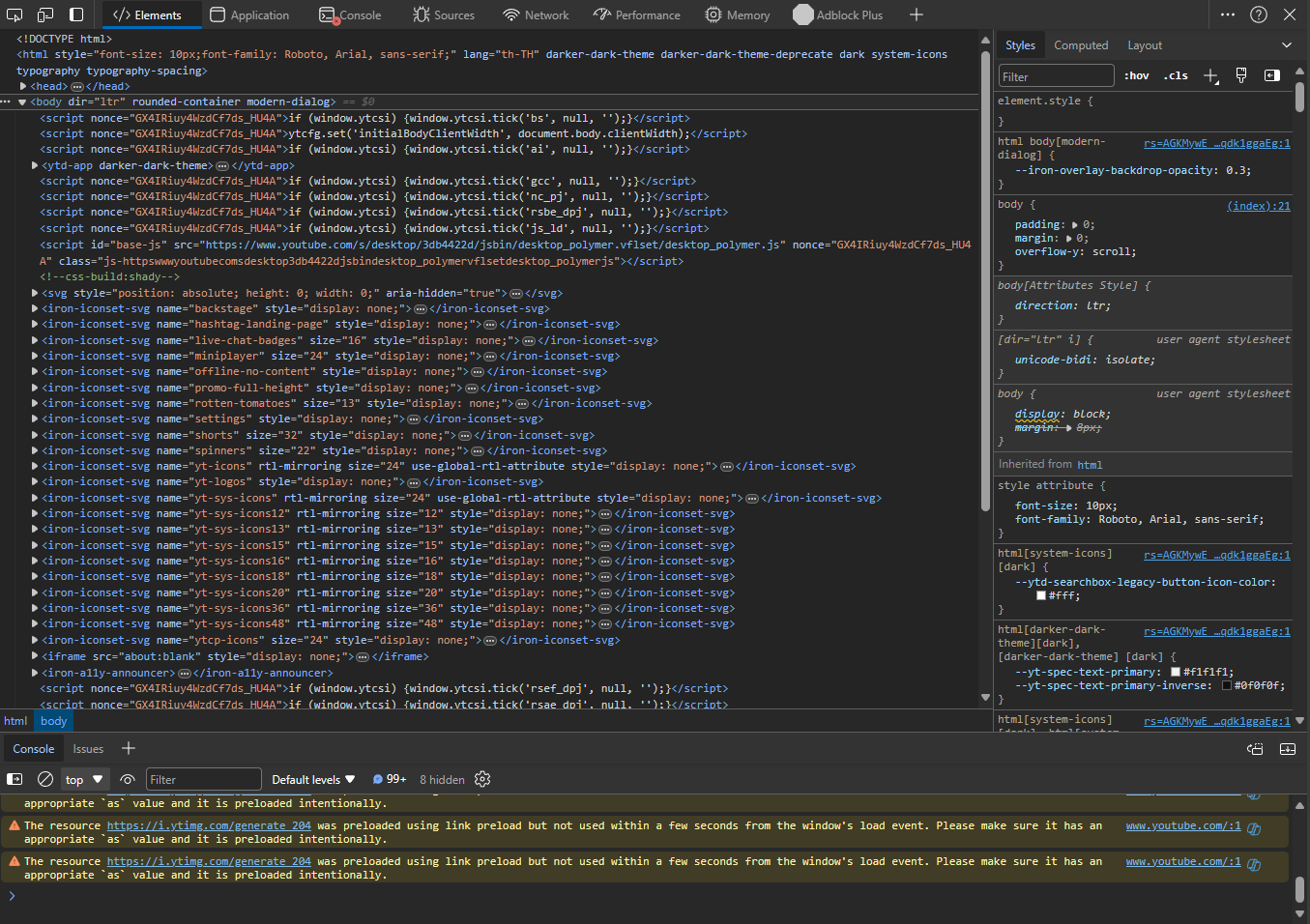
Task: Open the last www.youtube.com/:1 source link
Action: click(x=1182, y=861)
